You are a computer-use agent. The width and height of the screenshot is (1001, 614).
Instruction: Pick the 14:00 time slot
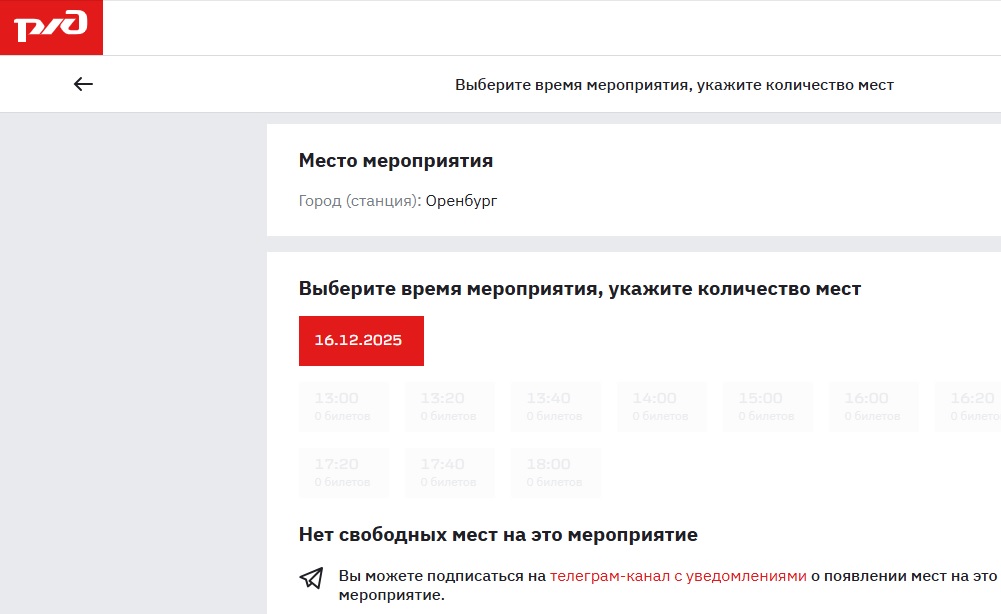(x=661, y=406)
